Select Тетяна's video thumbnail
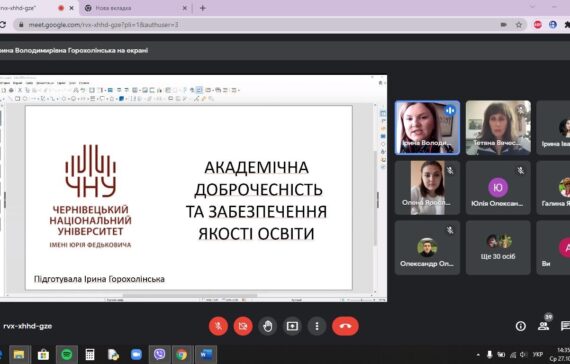Viewport: 570px width, 364px height. tap(498, 128)
